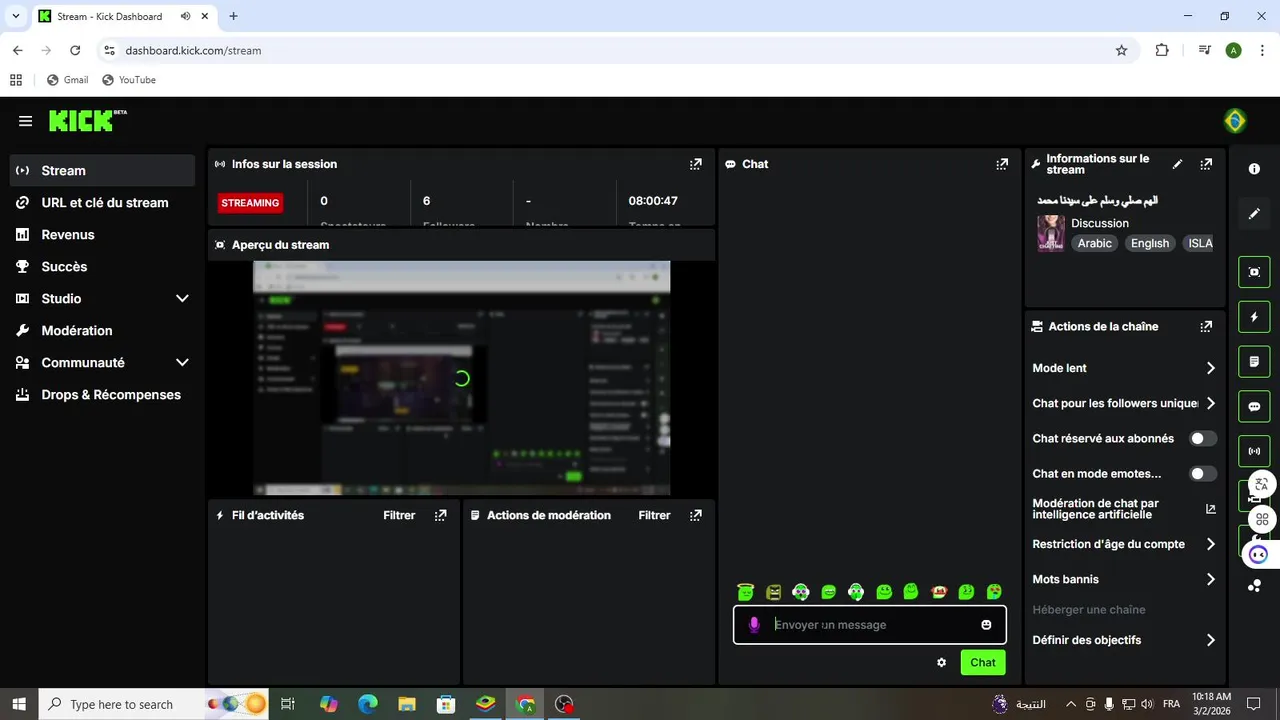Click the three-dots icon at the bottom of the right sidebar

[x=1254, y=586]
